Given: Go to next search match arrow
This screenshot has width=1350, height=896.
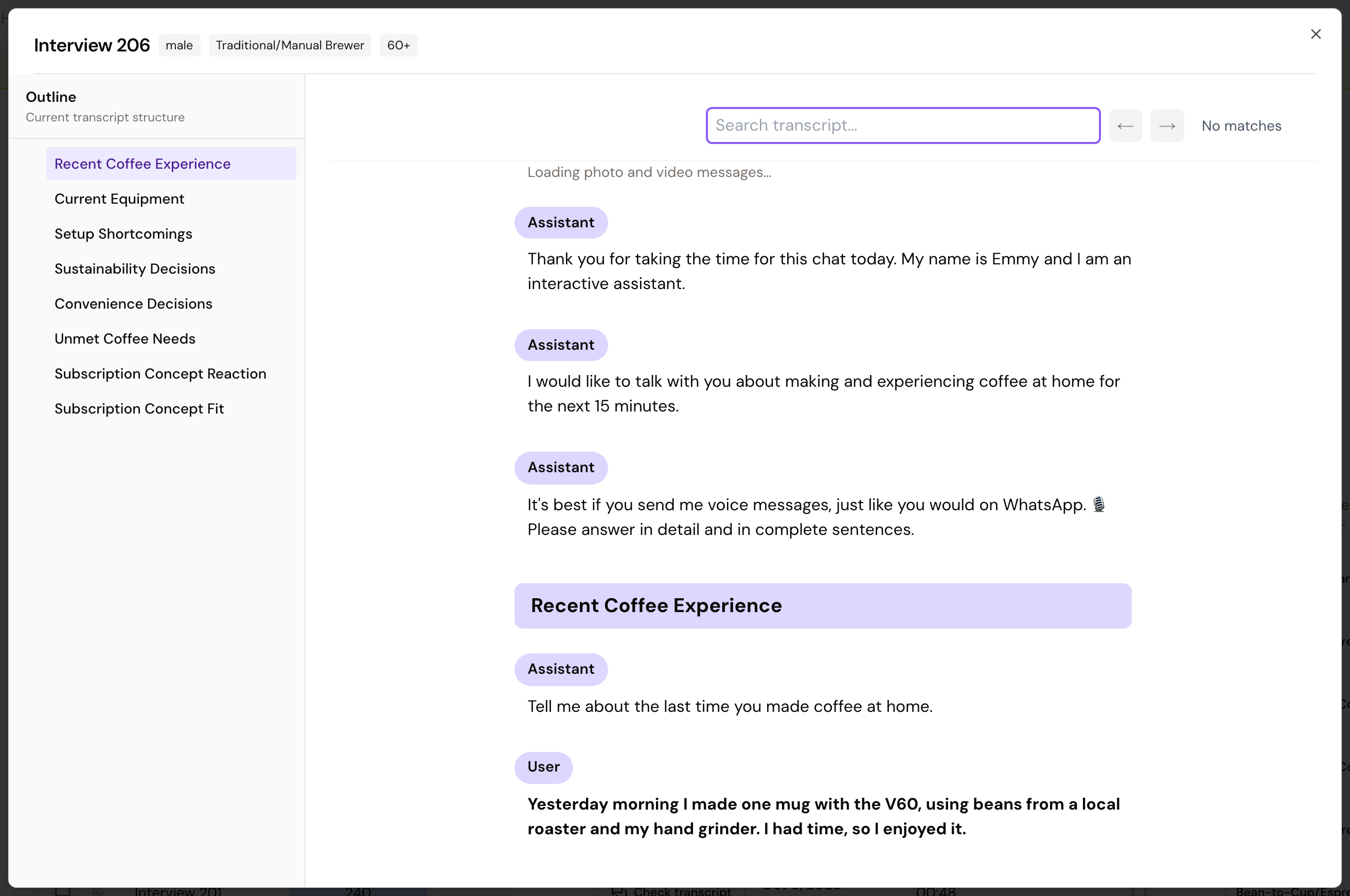Looking at the screenshot, I should pos(1167,126).
